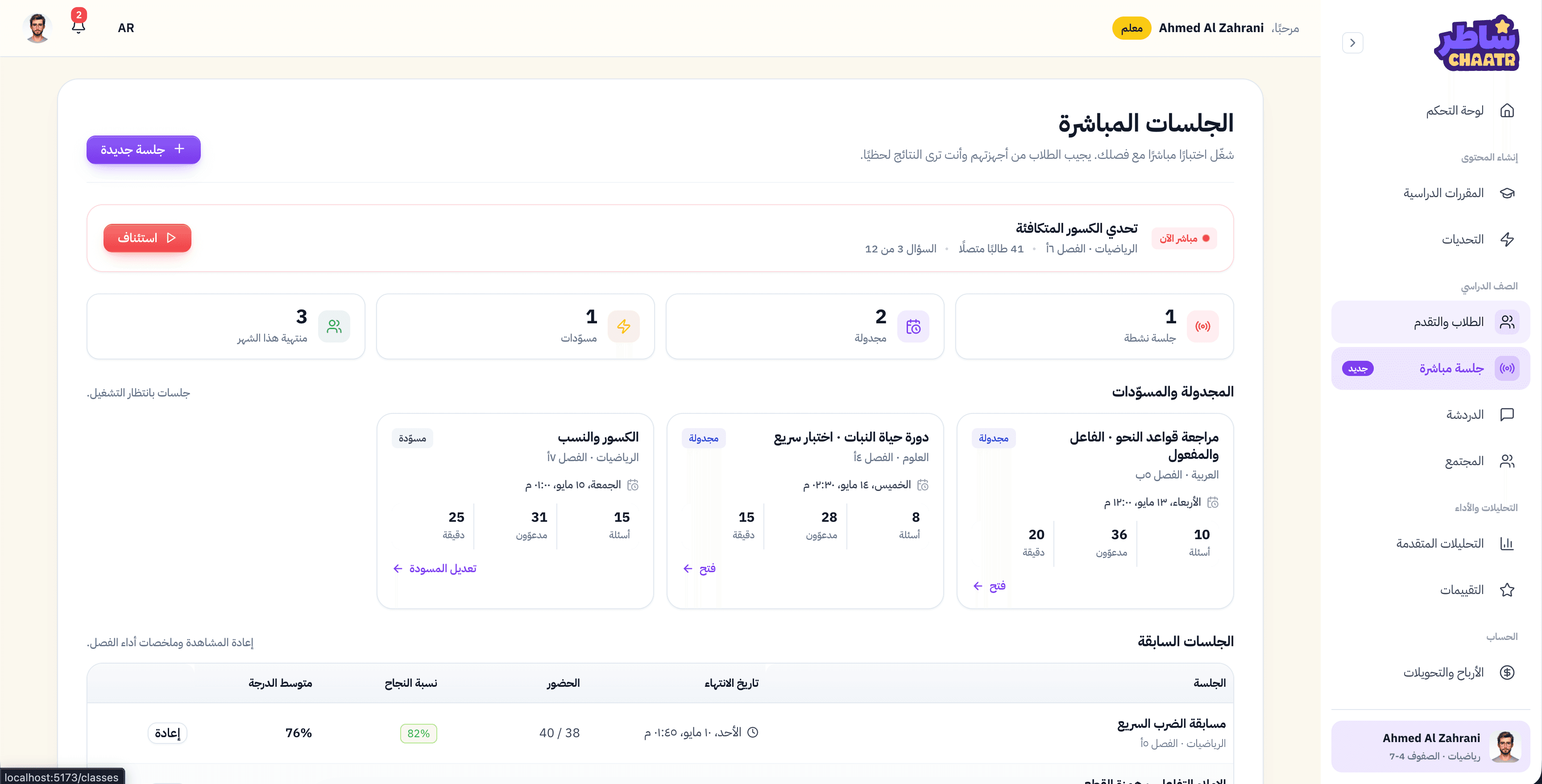Click the lightning icon in مسوّدات stat
Image resolution: width=1542 pixels, height=784 pixels.
click(624, 326)
